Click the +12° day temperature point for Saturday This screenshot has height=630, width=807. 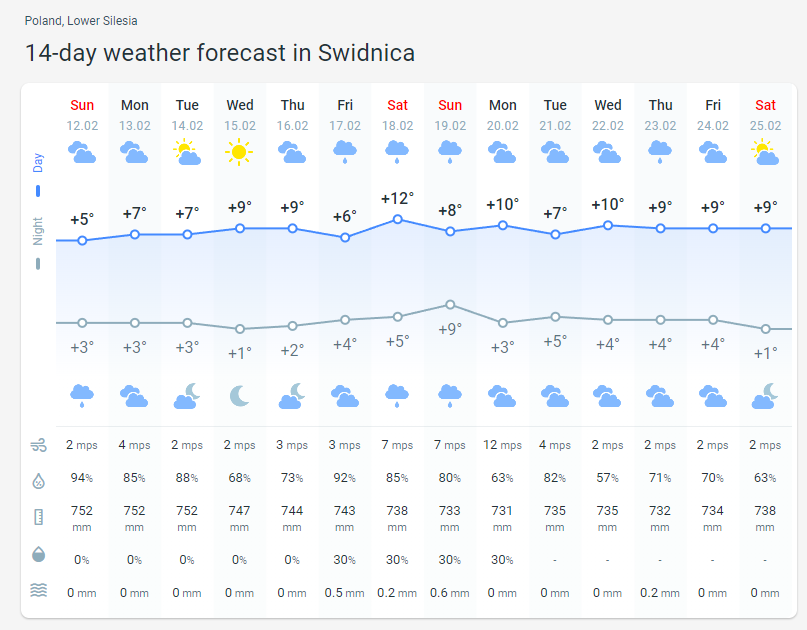(397, 219)
